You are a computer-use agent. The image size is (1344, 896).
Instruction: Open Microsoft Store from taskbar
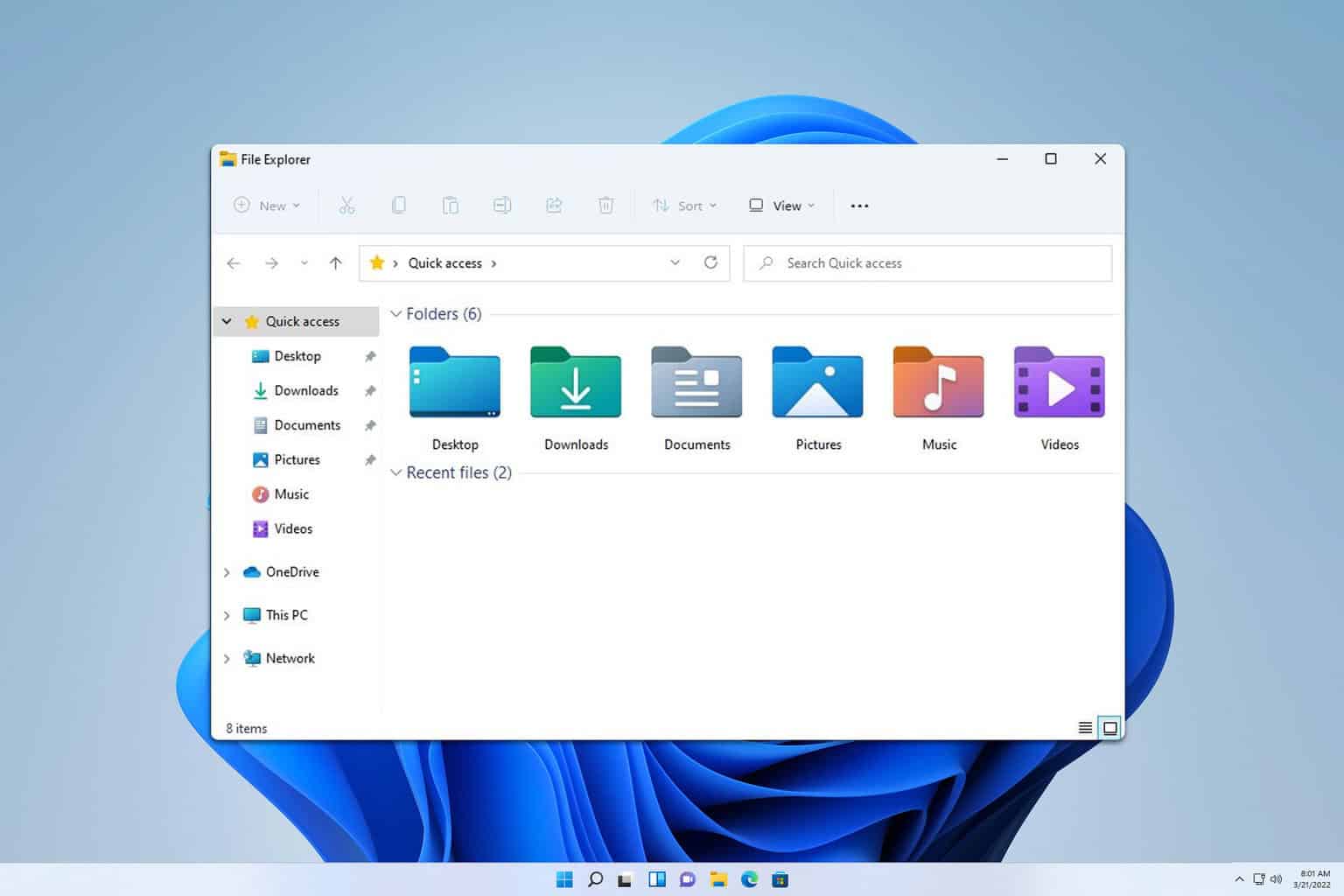pyautogui.click(x=780, y=879)
